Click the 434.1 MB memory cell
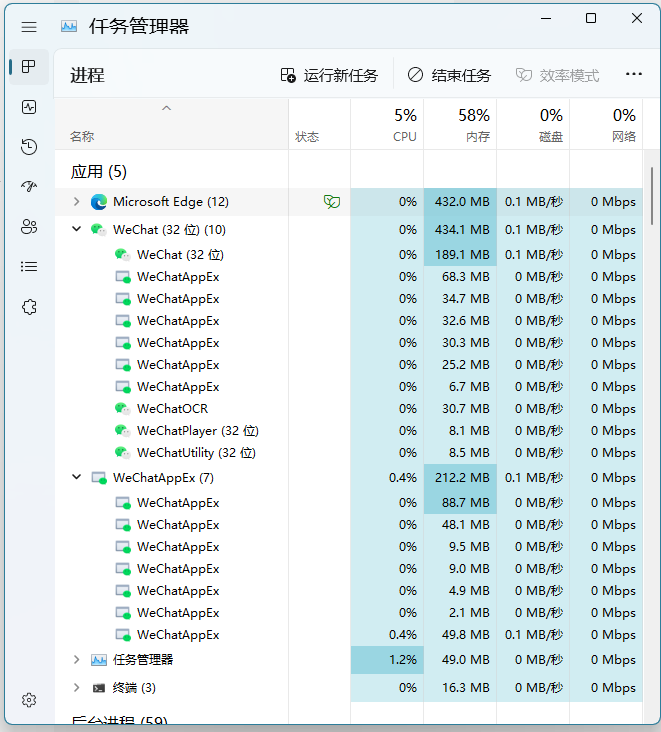Screen dimensions: 661x732 (460, 230)
